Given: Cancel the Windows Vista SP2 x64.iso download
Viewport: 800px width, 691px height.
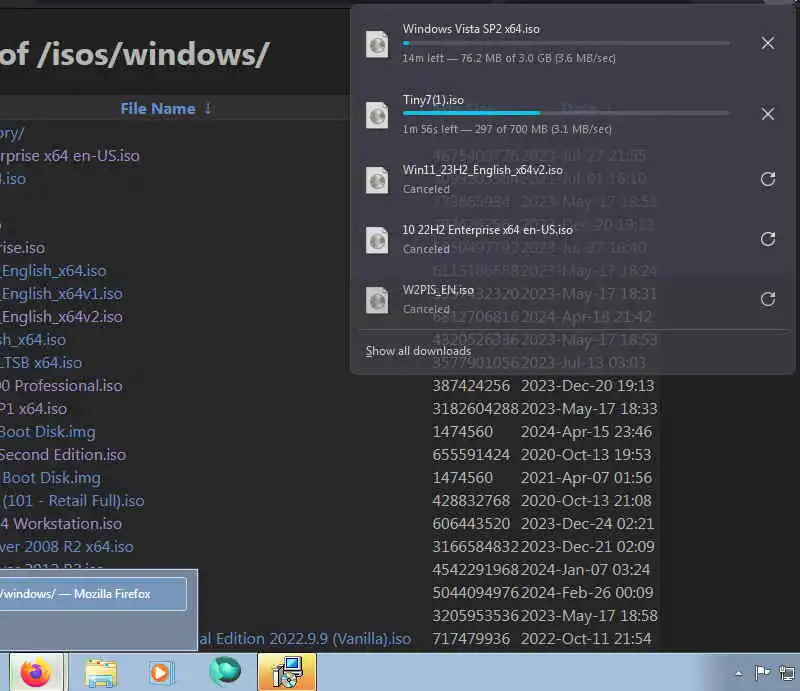Looking at the screenshot, I should point(767,43).
